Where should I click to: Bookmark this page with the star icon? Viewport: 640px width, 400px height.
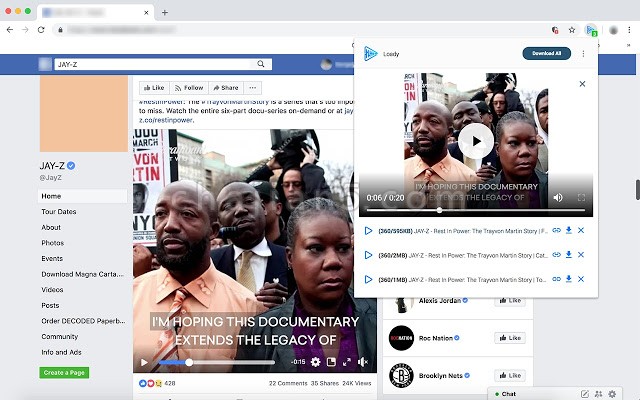[x=572, y=30]
